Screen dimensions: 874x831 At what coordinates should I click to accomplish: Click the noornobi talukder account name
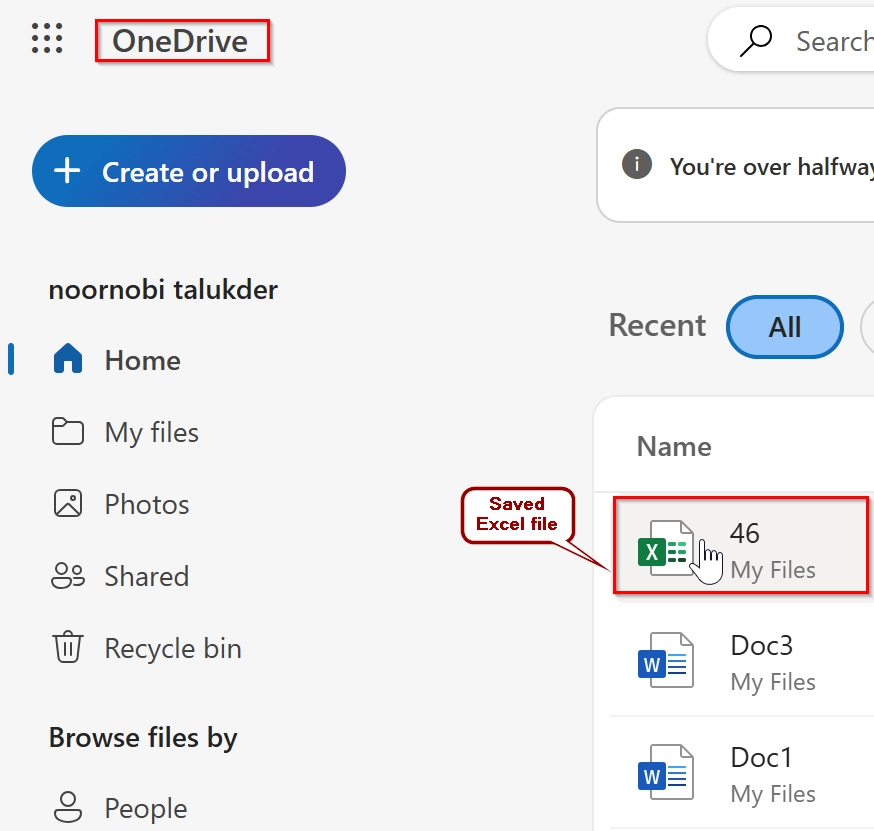163,290
